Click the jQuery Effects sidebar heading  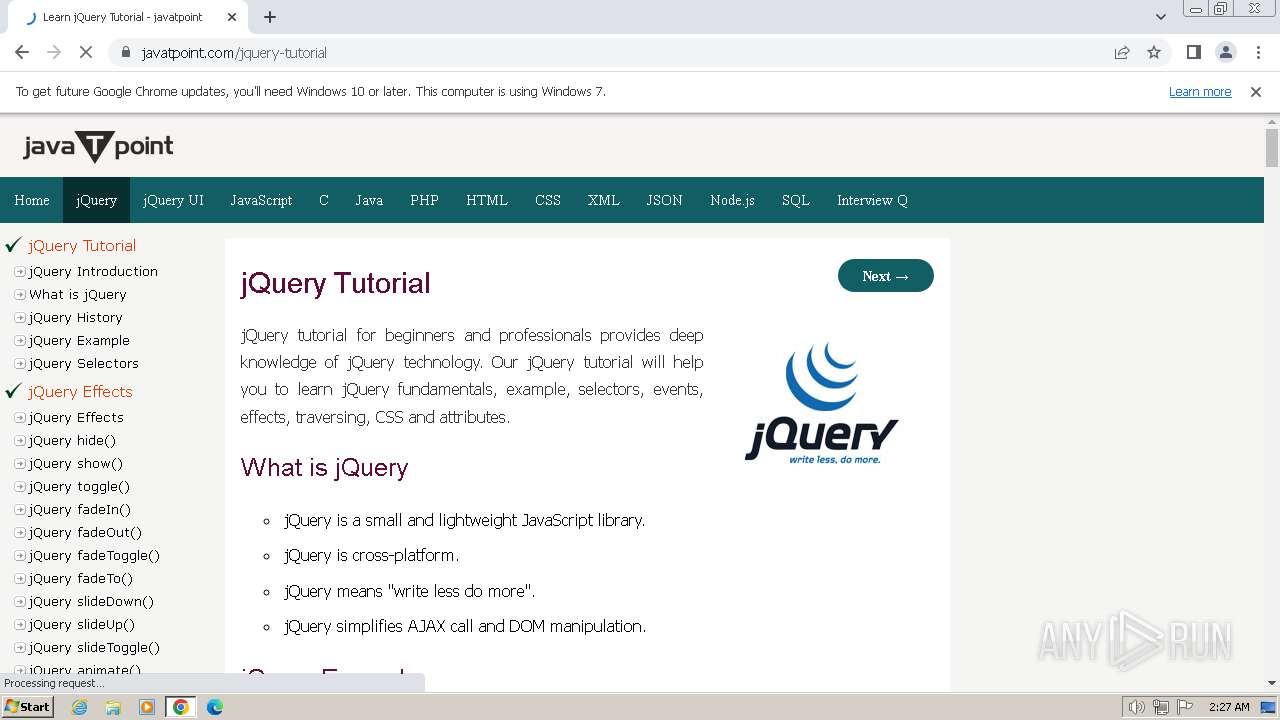(x=80, y=391)
